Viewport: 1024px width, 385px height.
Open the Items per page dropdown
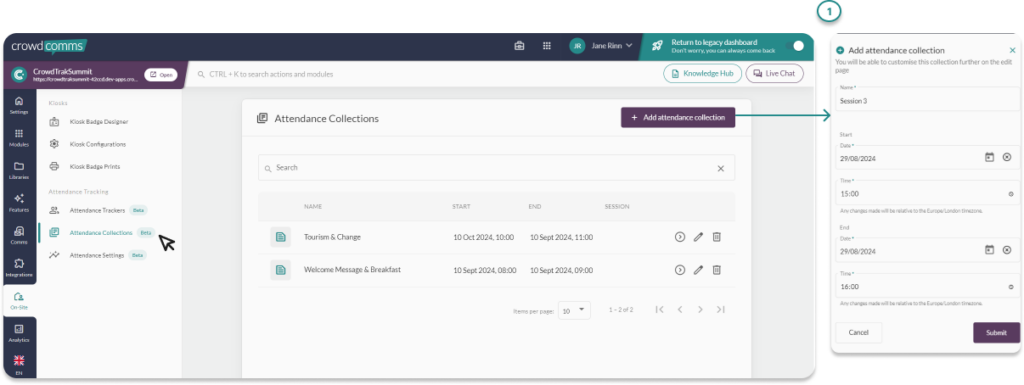point(575,311)
